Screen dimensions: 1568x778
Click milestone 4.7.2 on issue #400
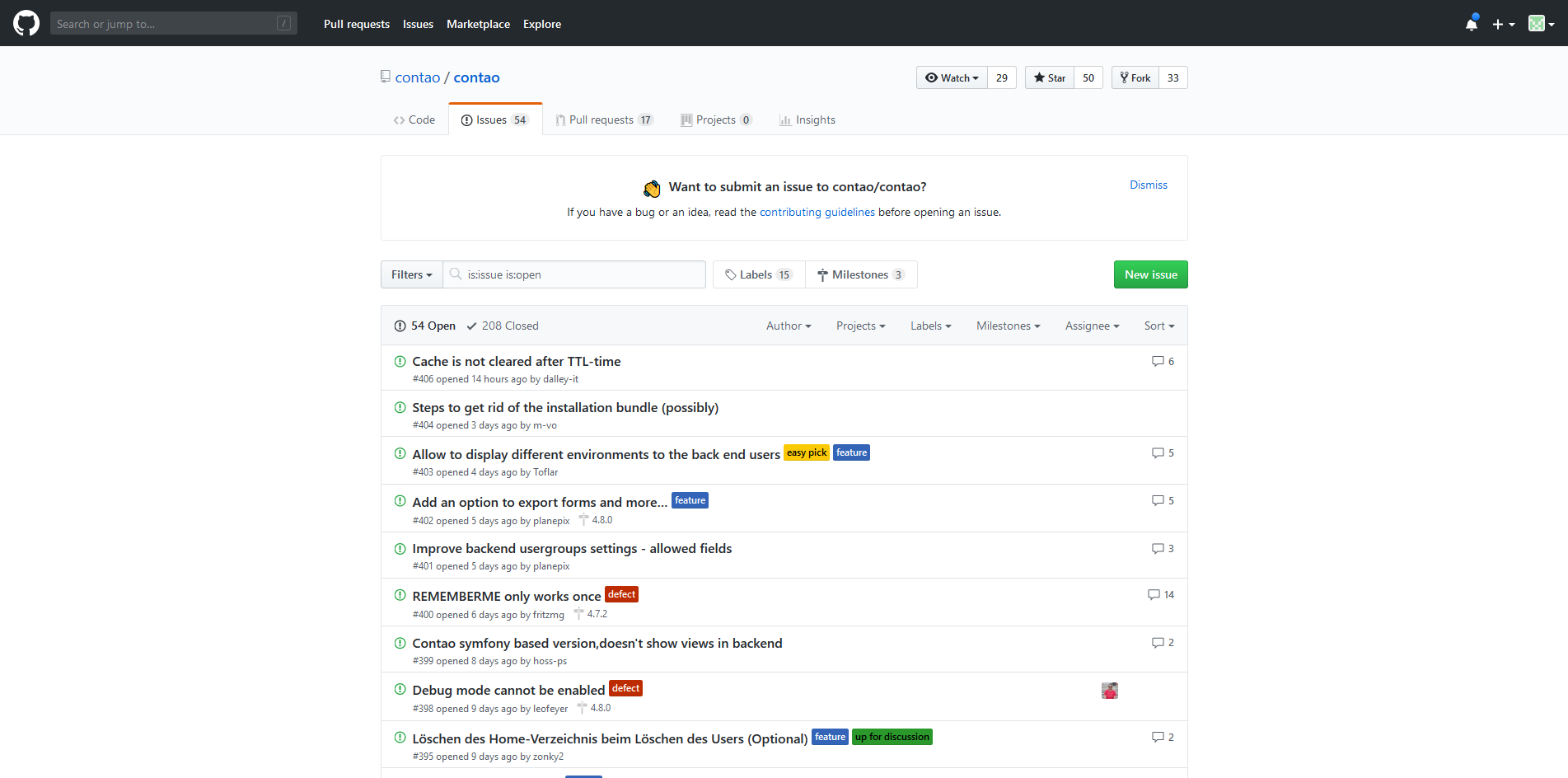click(591, 614)
